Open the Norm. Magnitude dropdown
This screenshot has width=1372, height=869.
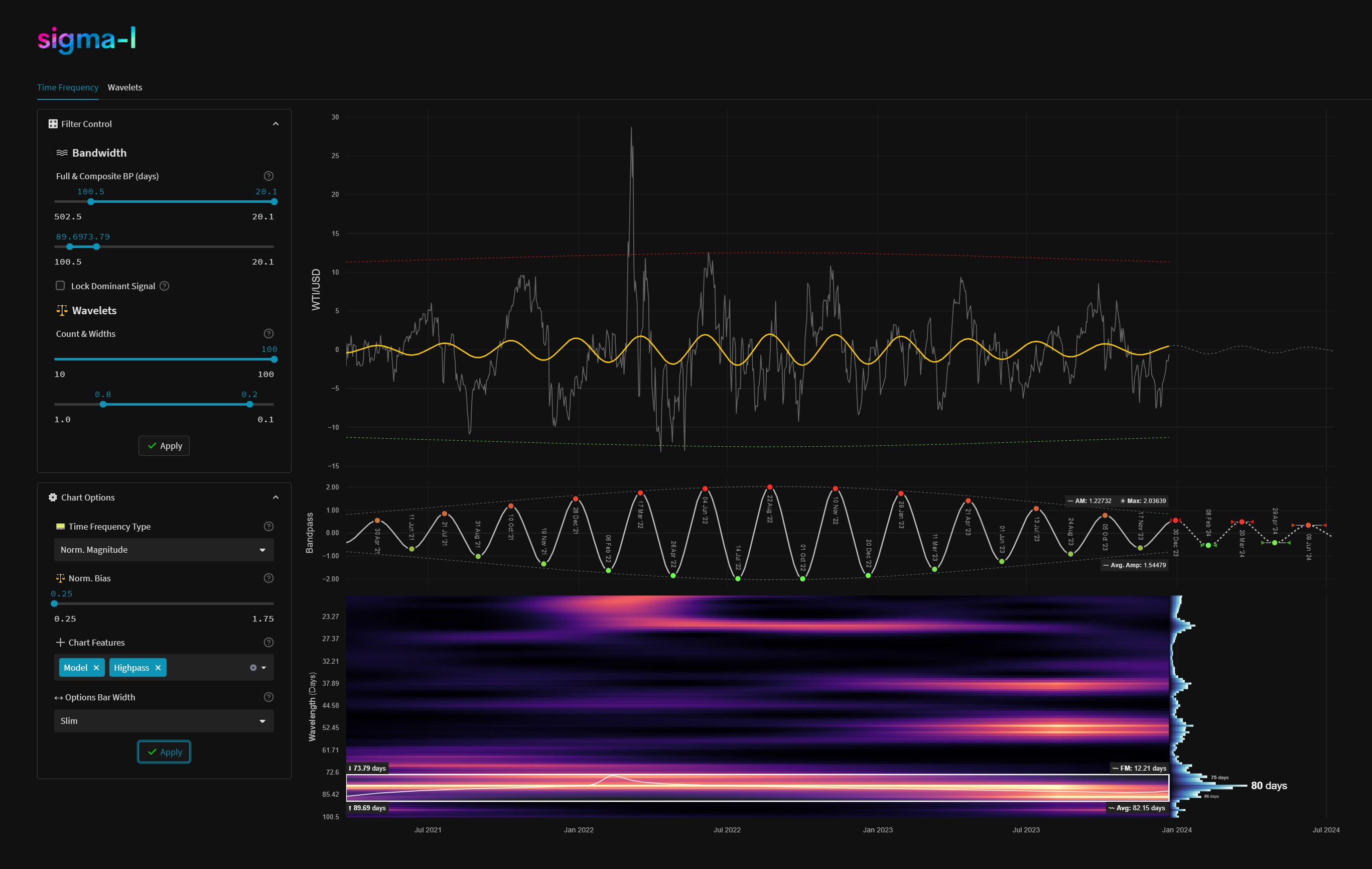coord(164,550)
